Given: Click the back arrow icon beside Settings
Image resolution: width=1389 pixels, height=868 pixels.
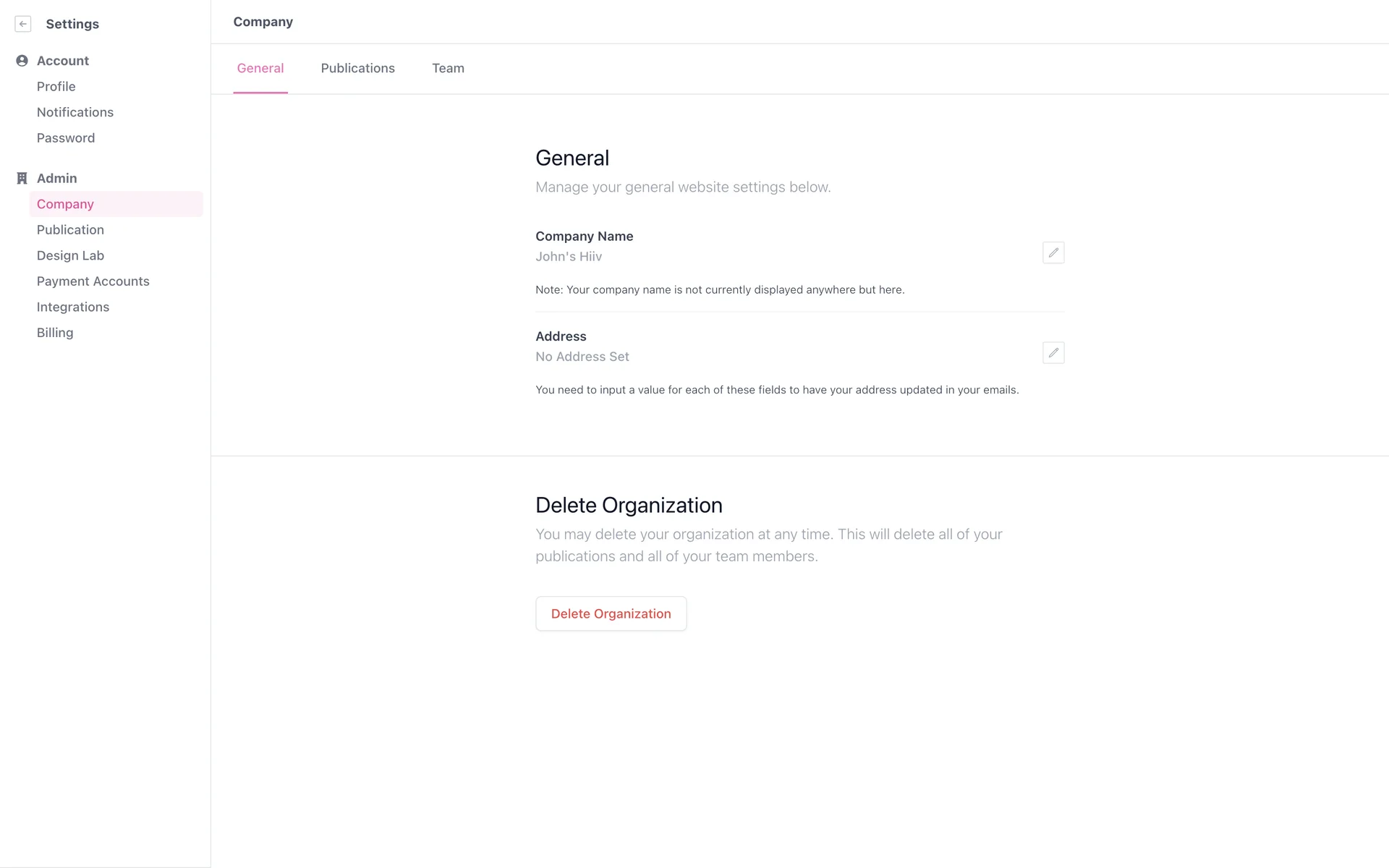Looking at the screenshot, I should pyautogui.click(x=23, y=24).
